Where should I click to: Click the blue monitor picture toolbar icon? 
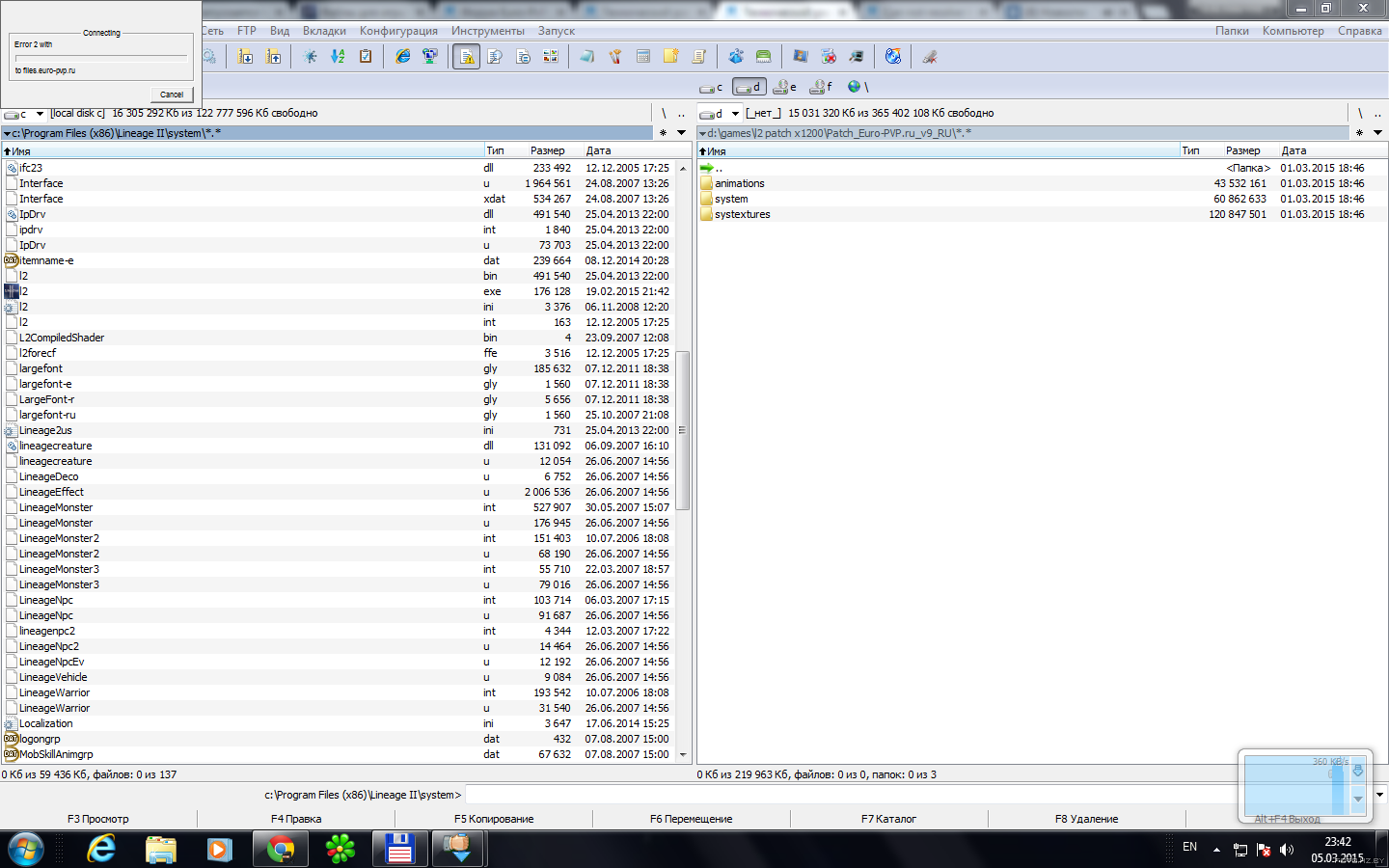pos(801,57)
